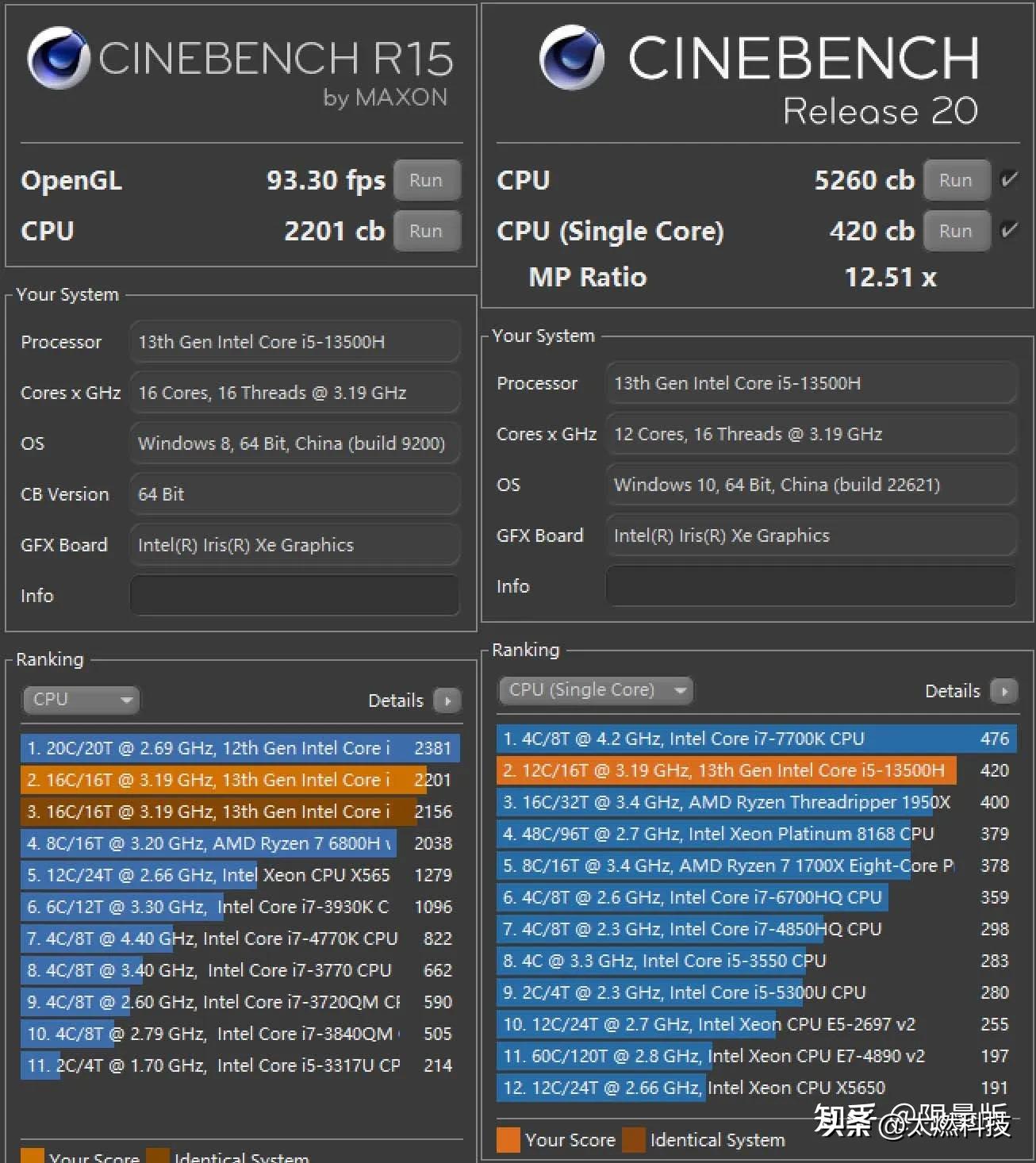Expand ranking Details arrow in Cinebench R15

[x=448, y=700]
